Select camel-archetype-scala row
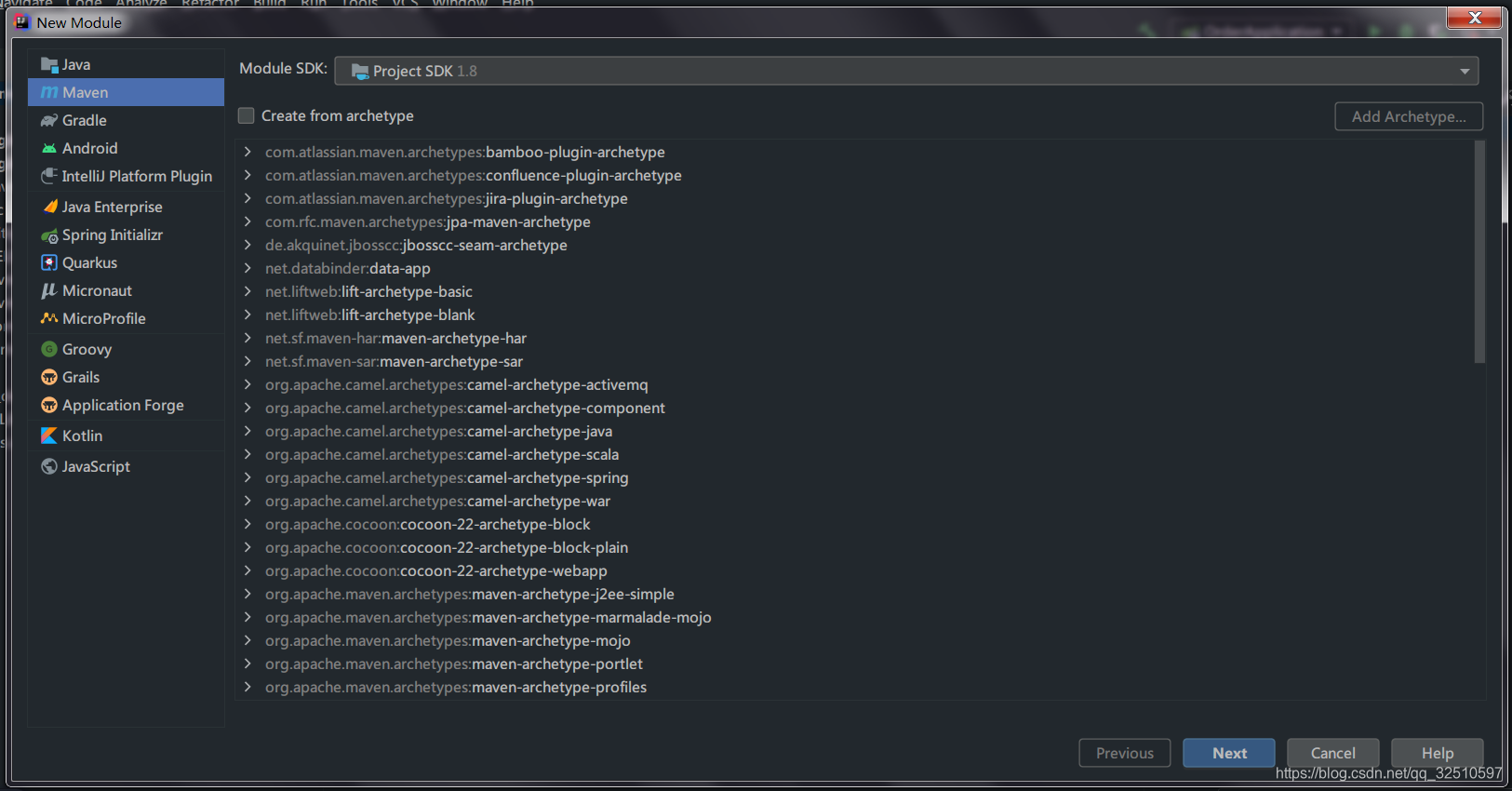This screenshot has height=791, width=1512. pos(854,454)
